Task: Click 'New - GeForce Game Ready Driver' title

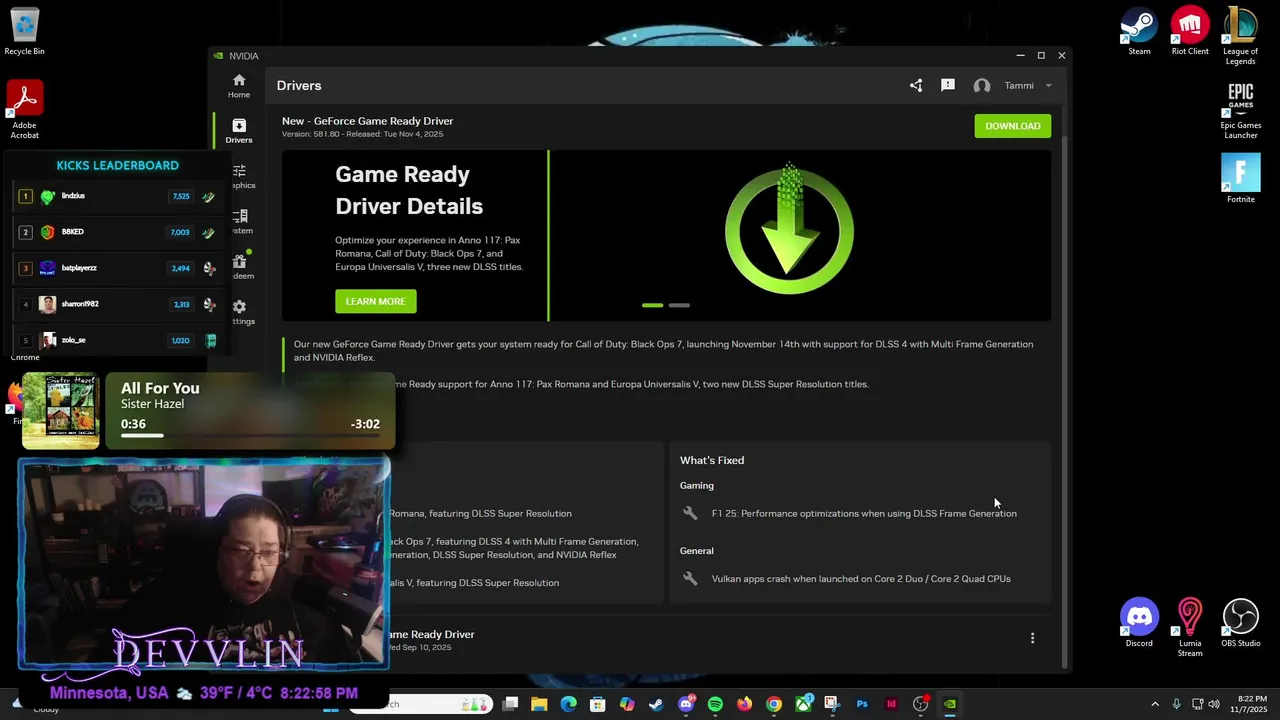Action: [367, 121]
